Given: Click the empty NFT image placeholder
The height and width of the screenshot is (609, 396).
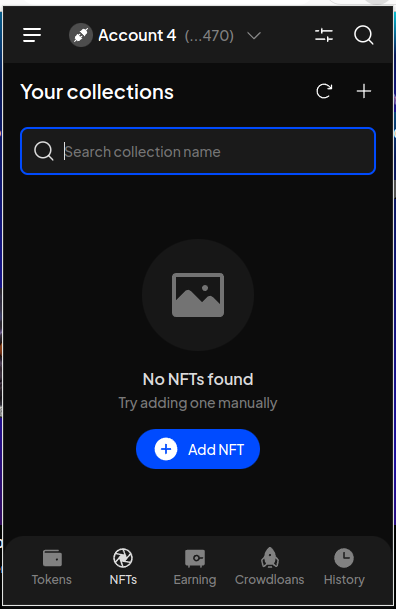Looking at the screenshot, I should [x=198, y=295].
